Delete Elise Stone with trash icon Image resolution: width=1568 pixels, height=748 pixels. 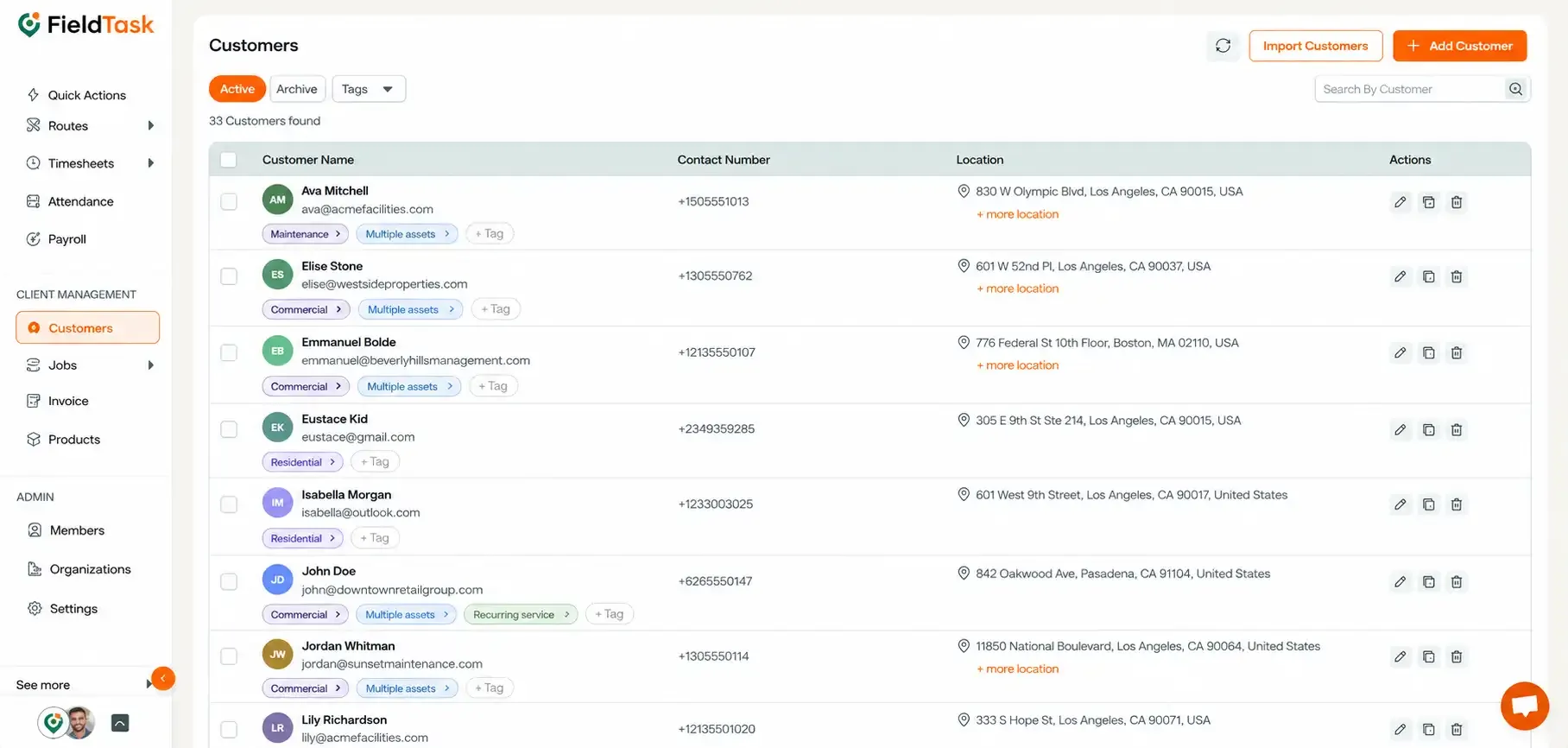tap(1457, 276)
